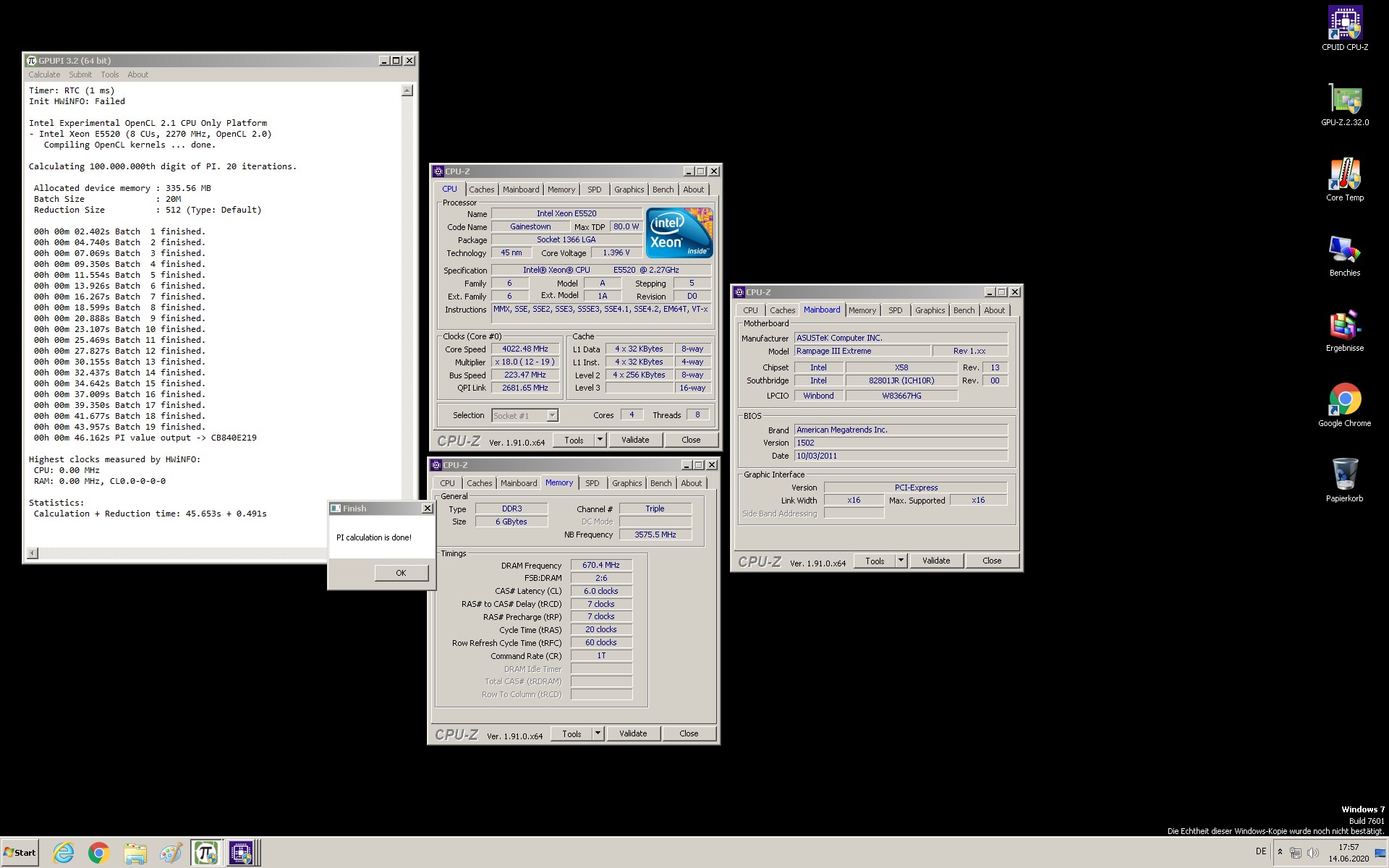
Task: Open the Papierkorb recycle bin
Action: pyautogui.click(x=1345, y=480)
